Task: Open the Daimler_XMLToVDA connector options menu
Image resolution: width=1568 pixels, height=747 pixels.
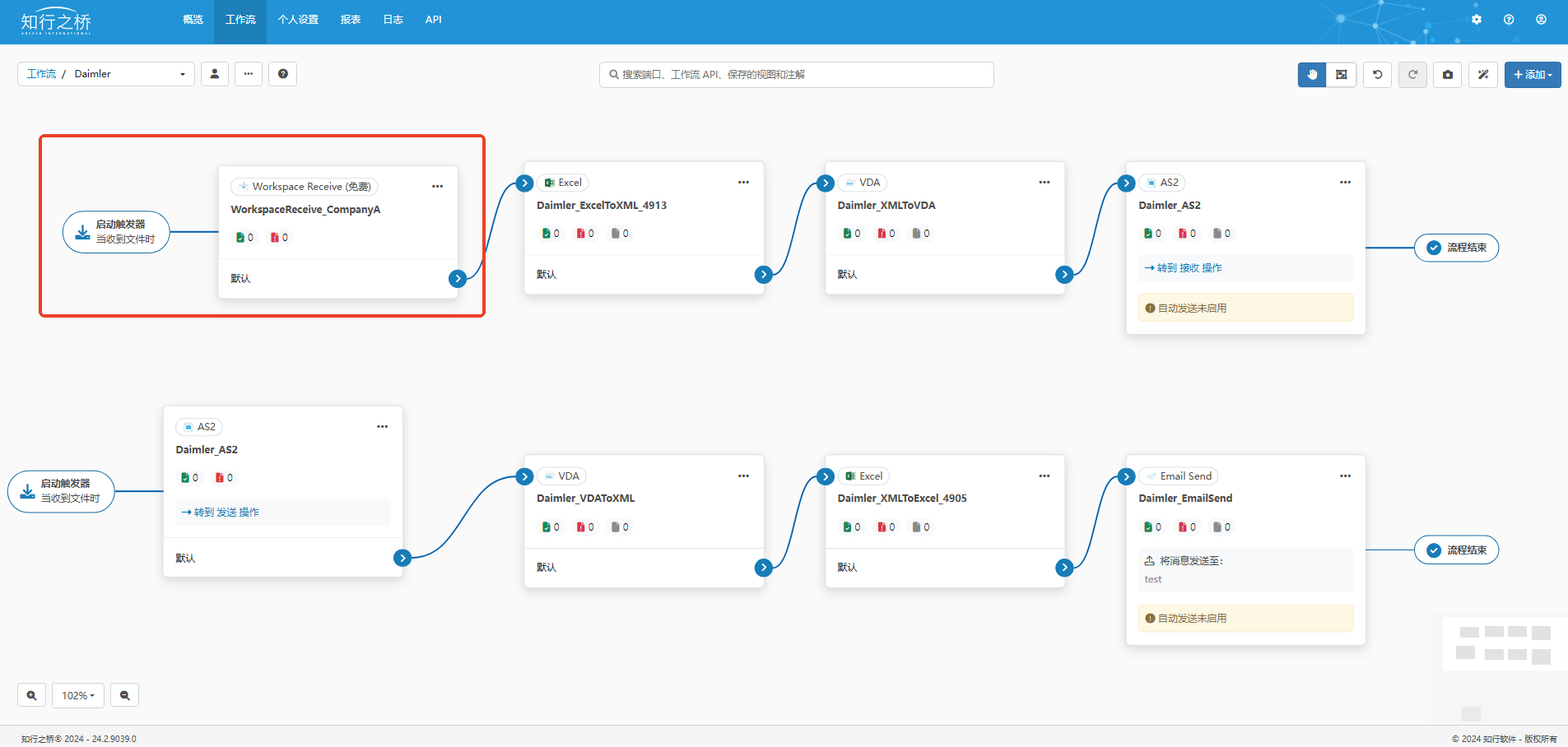Action: pyautogui.click(x=1044, y=183)
